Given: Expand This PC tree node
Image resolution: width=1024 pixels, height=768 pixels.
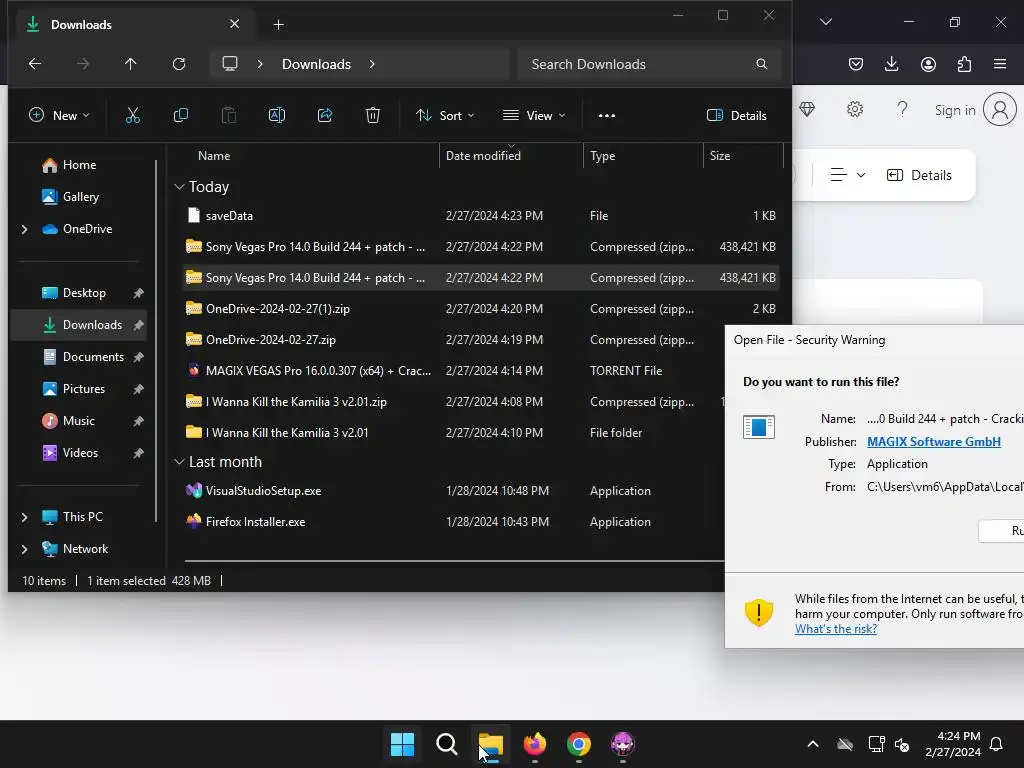Looking at the screenshot, I should coord(25,517).
